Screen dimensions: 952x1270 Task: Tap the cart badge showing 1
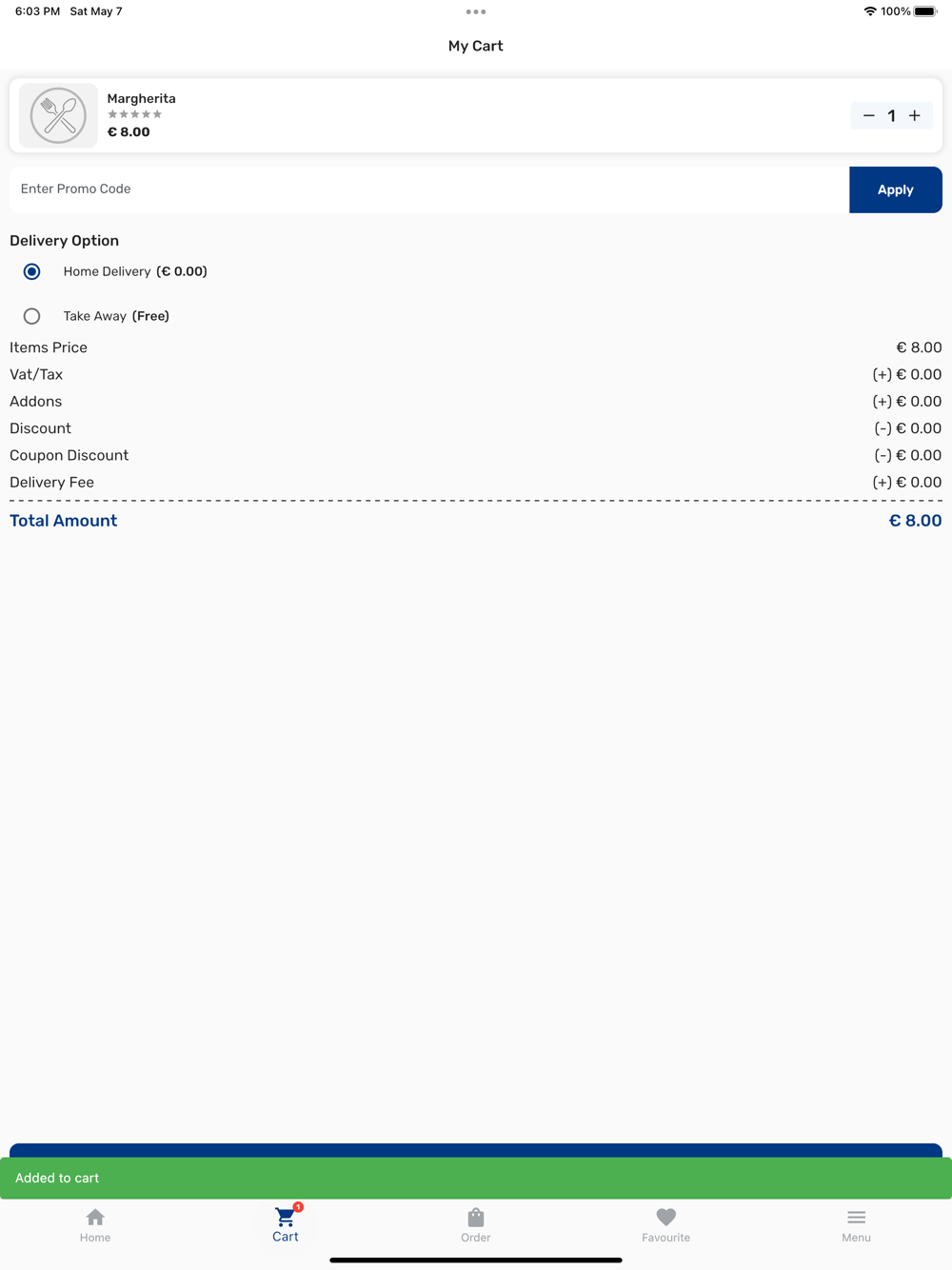coord(298,1207)
